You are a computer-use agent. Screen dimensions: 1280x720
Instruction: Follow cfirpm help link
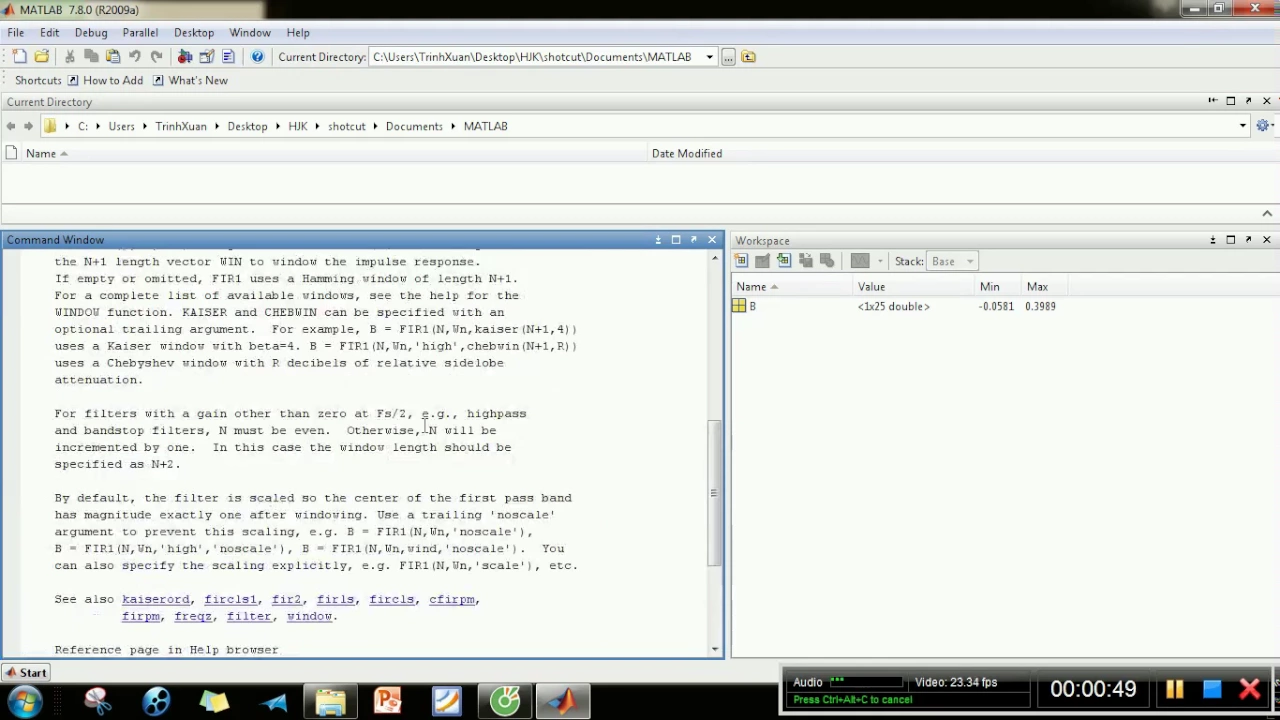tap(452, 599)
